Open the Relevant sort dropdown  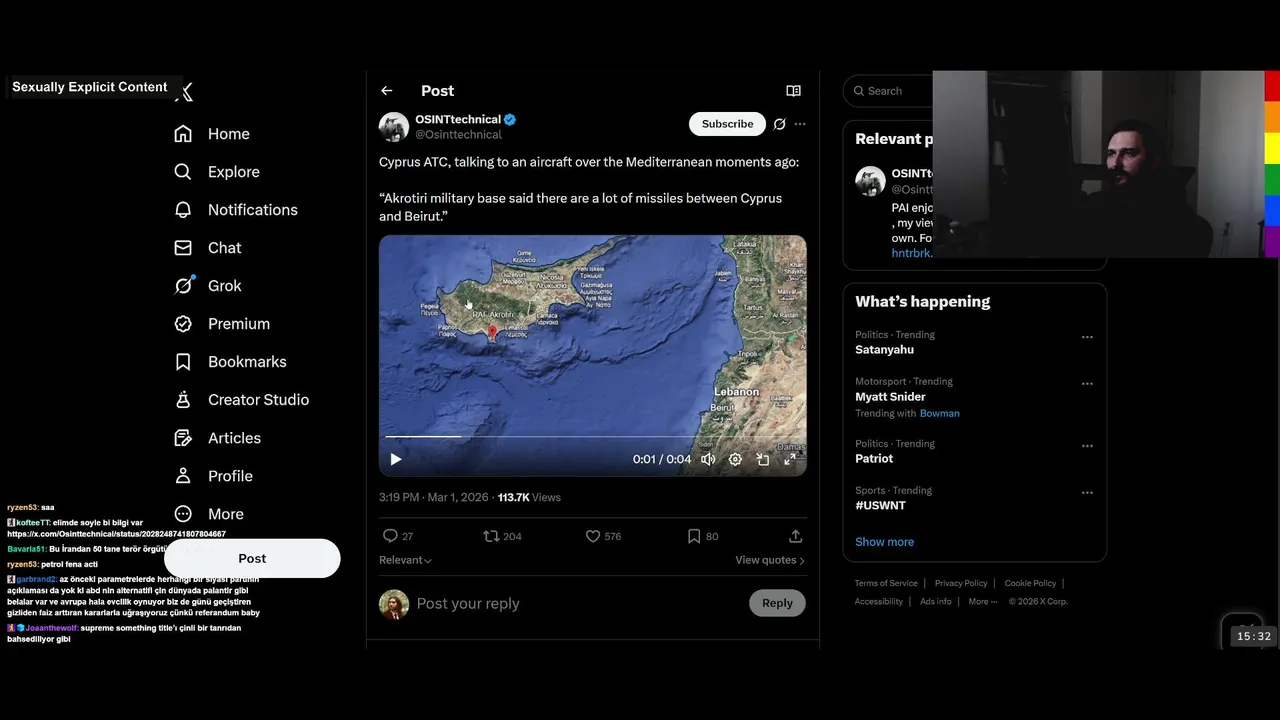[x=405, y=560]
